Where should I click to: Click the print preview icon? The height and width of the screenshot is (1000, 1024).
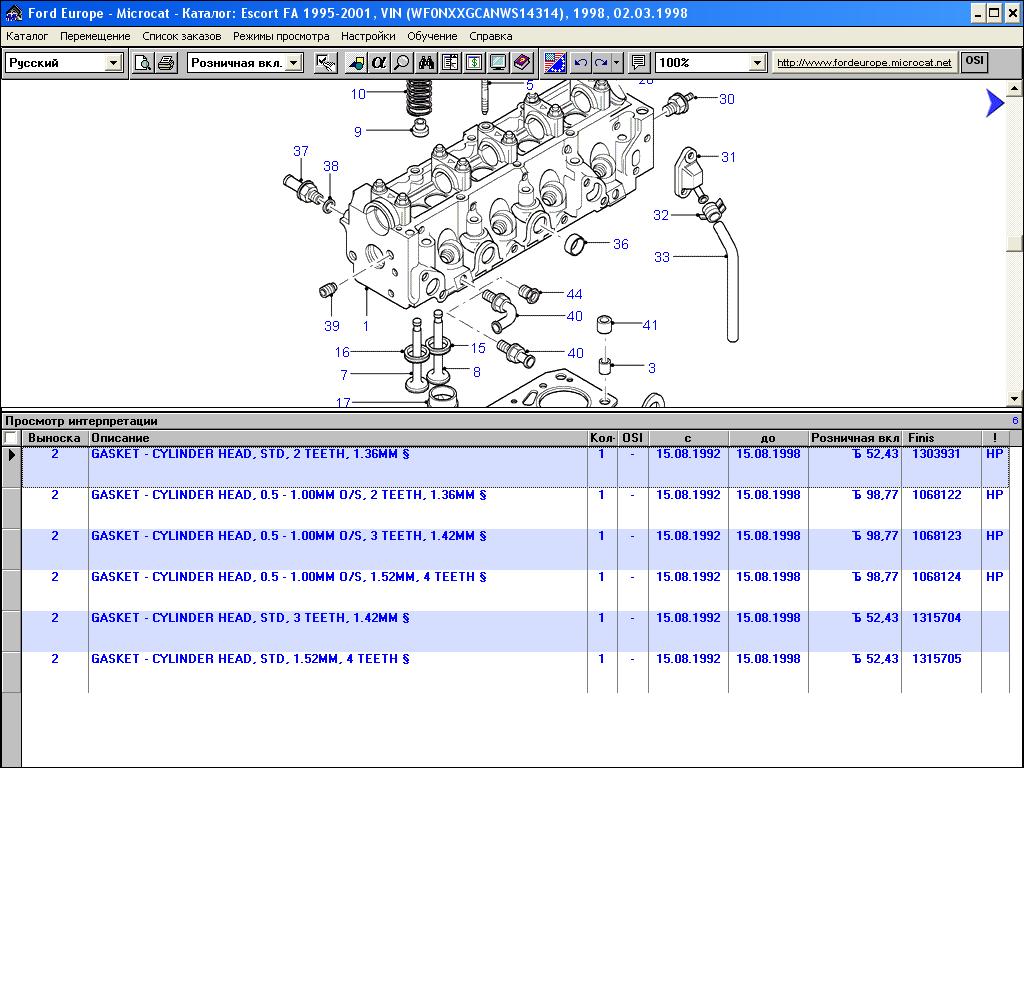143,63
